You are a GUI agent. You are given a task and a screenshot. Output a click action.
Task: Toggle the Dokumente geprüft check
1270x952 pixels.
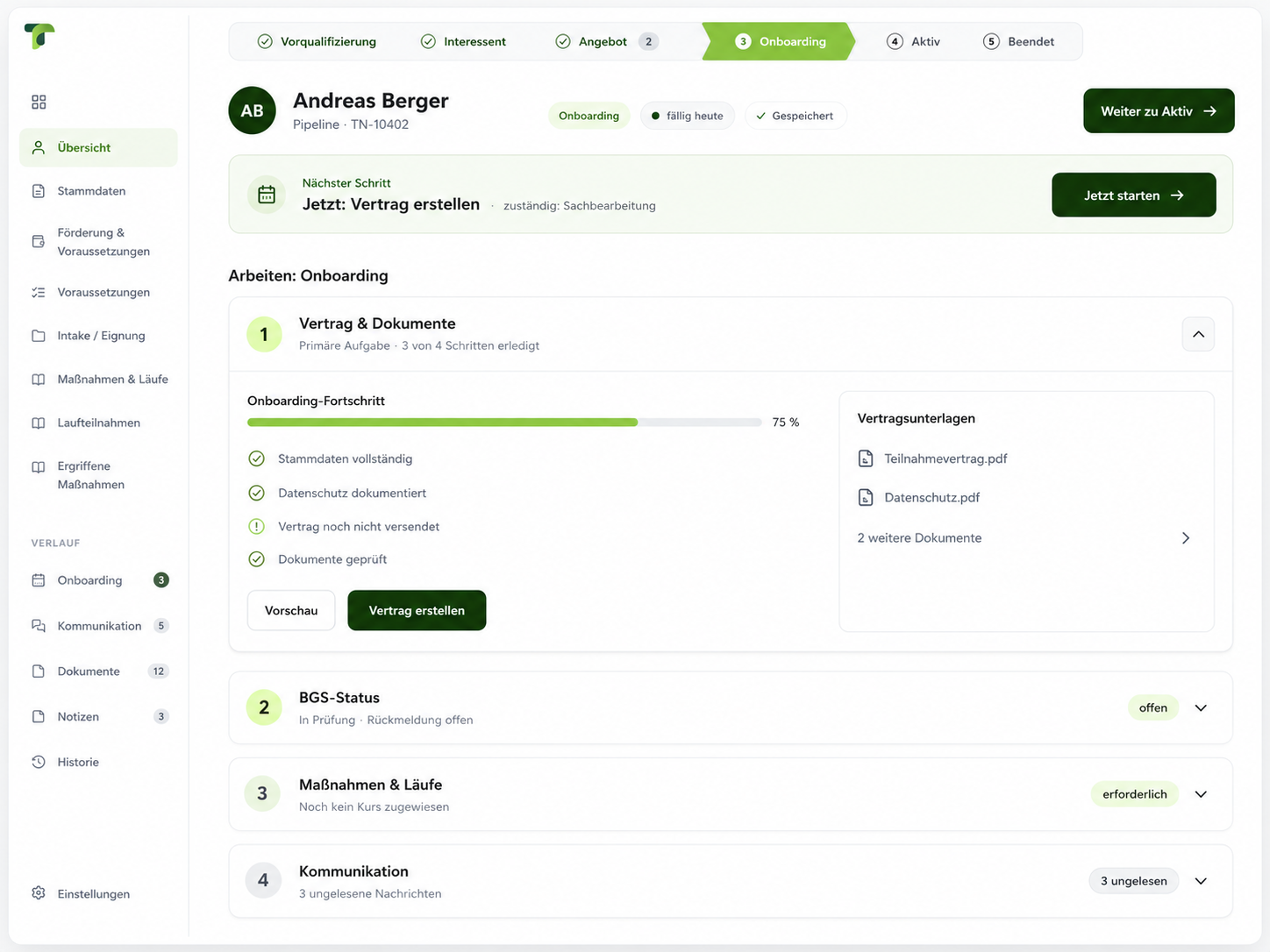click(256, 559)
